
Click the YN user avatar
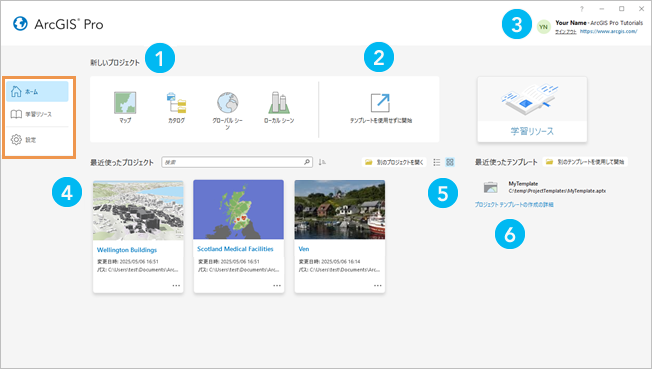coord(543,27)
